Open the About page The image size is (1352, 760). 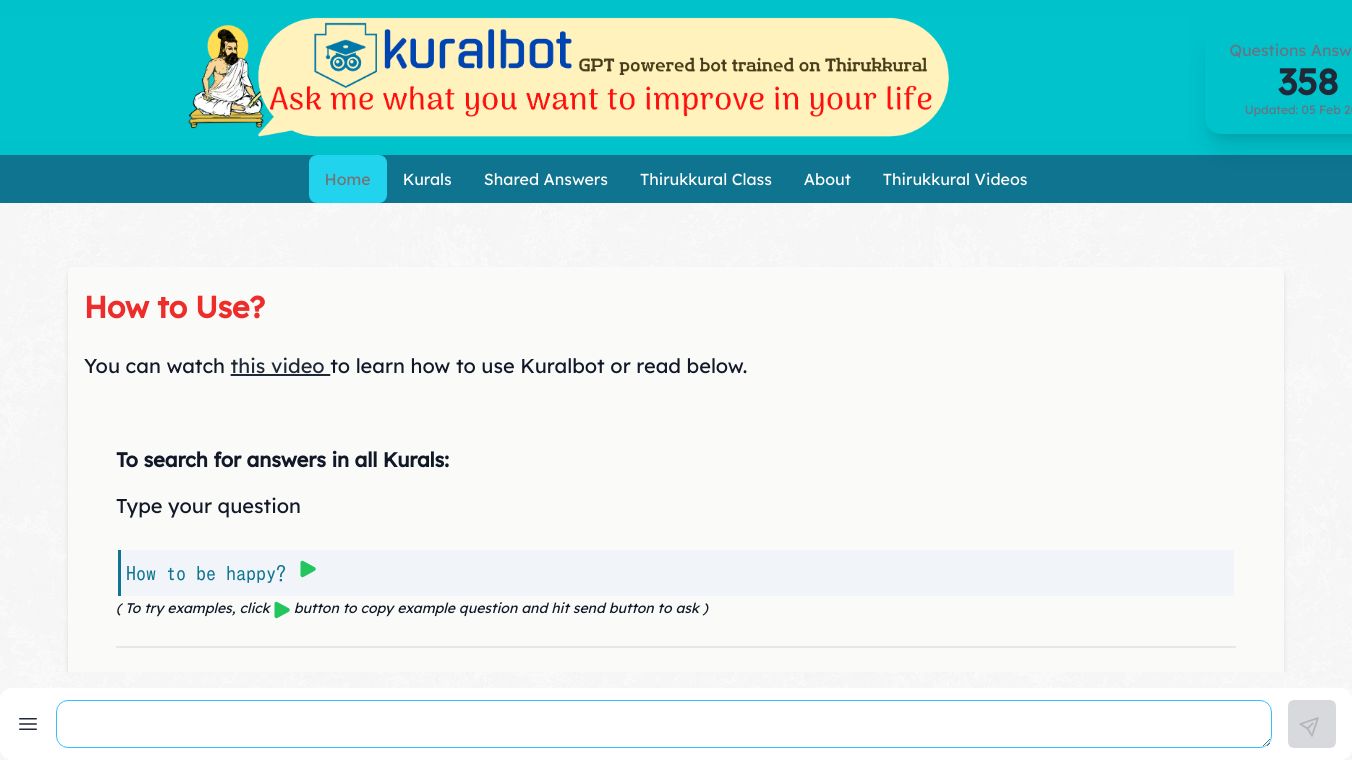[x=827, y=179]
